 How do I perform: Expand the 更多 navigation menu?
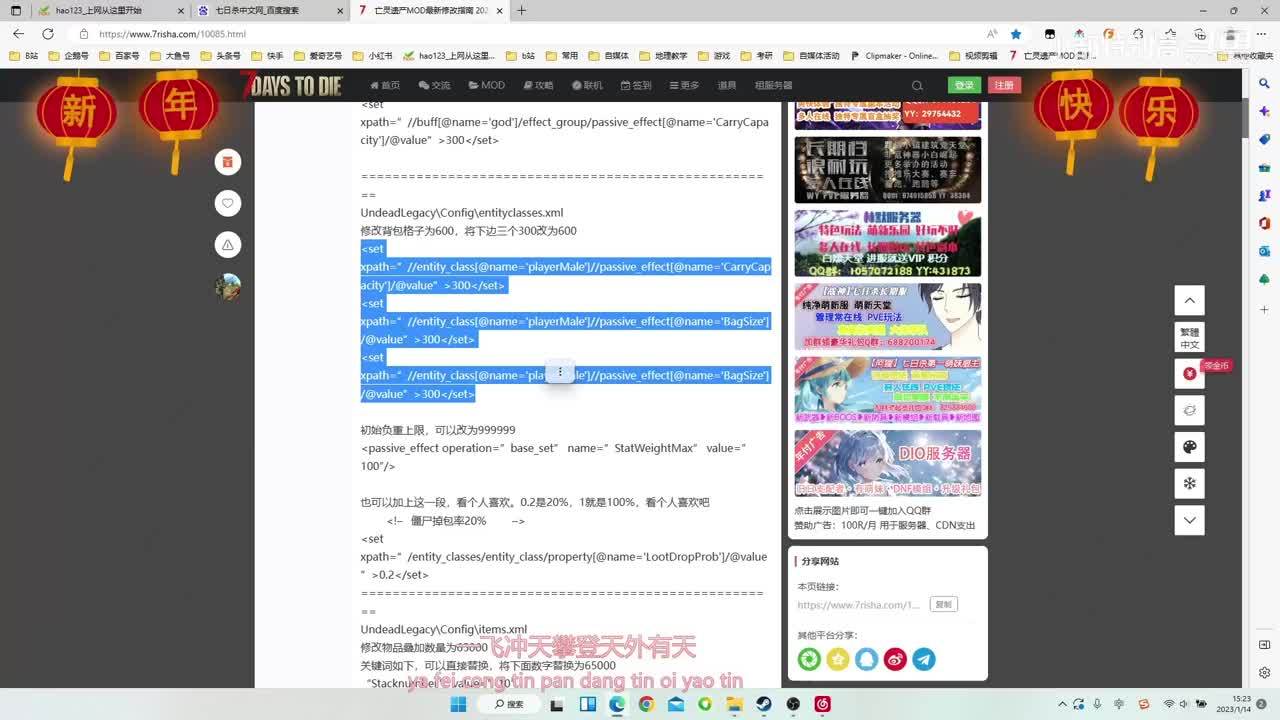tap(684, 86)
